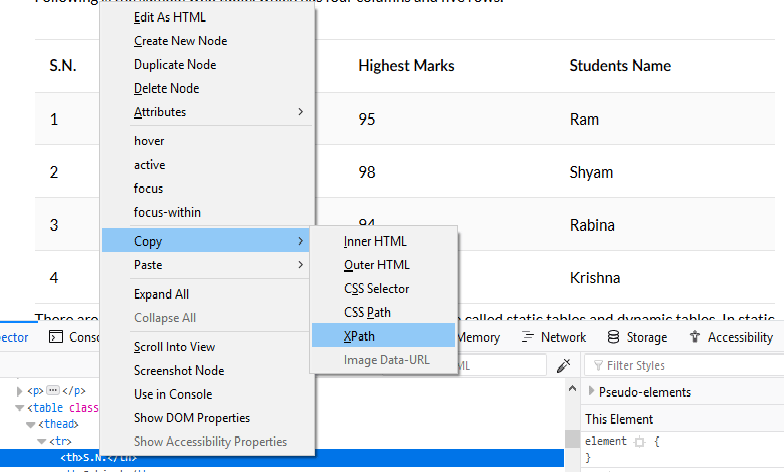Click the Highest Marks column header
784x472 pixels.
[x=406, y=66]
